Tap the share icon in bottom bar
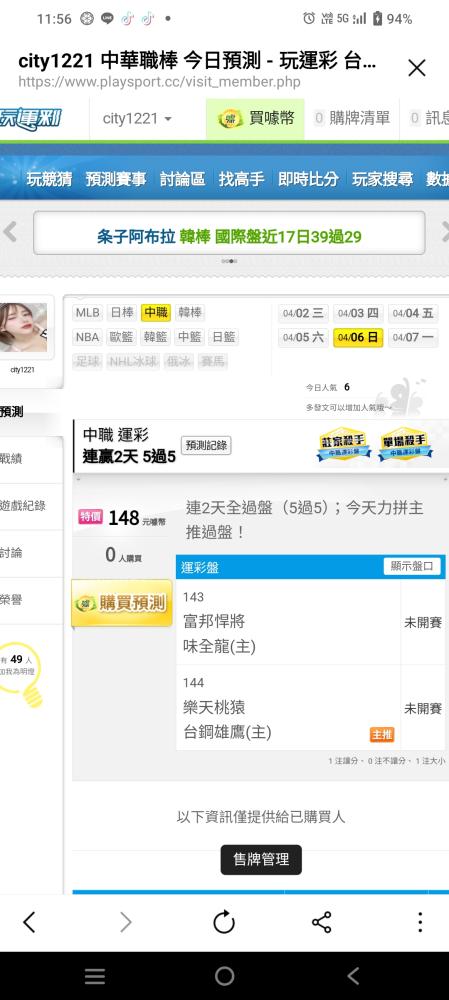 tap(321, 922)
